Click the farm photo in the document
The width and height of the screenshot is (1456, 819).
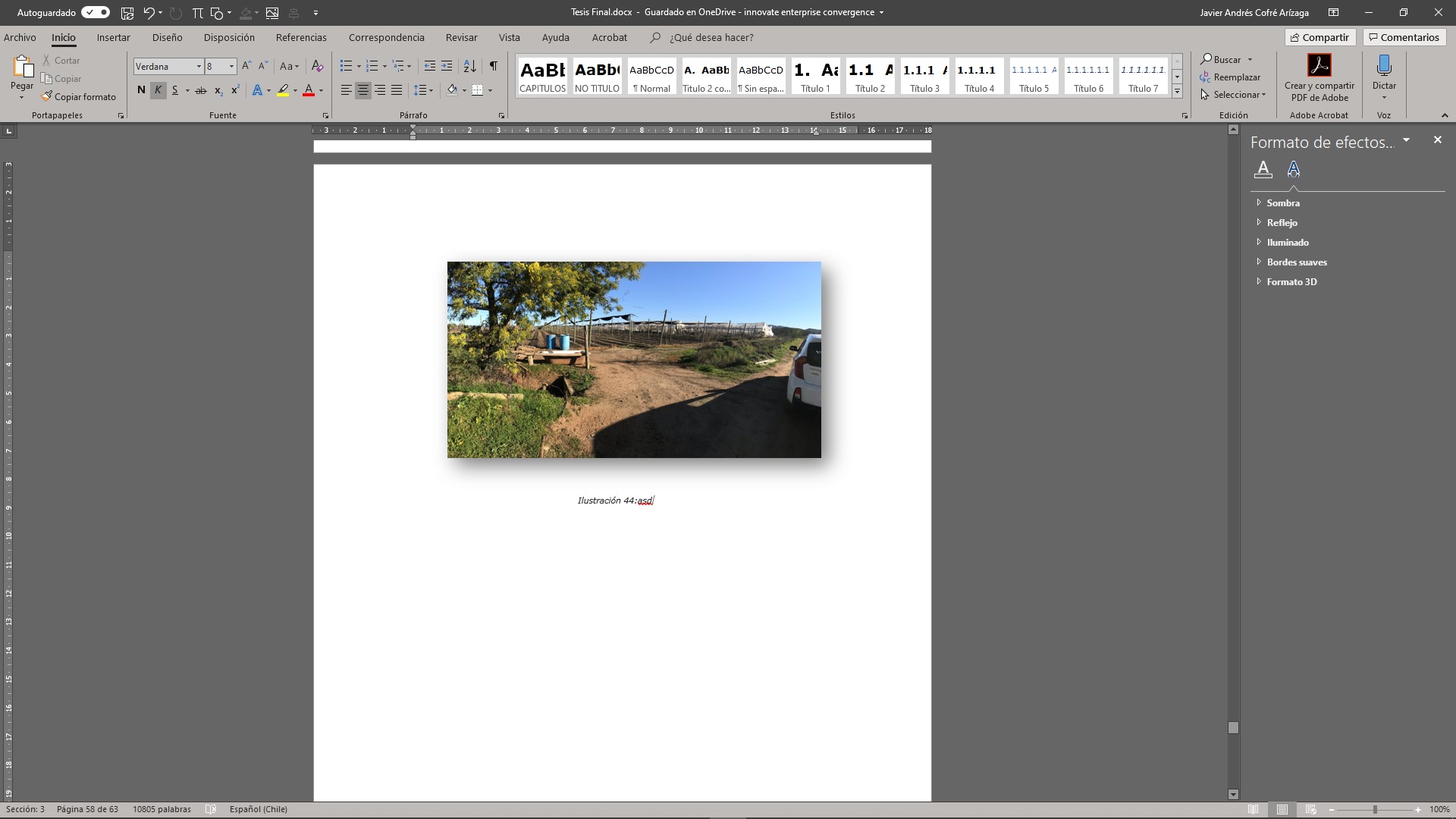(634, 359)
